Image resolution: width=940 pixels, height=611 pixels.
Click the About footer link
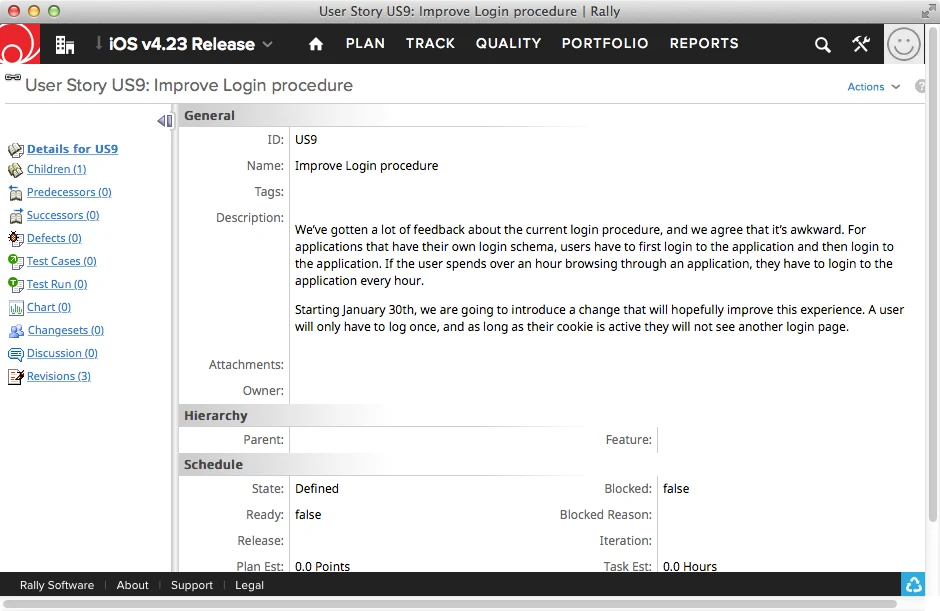coord(132,585)
